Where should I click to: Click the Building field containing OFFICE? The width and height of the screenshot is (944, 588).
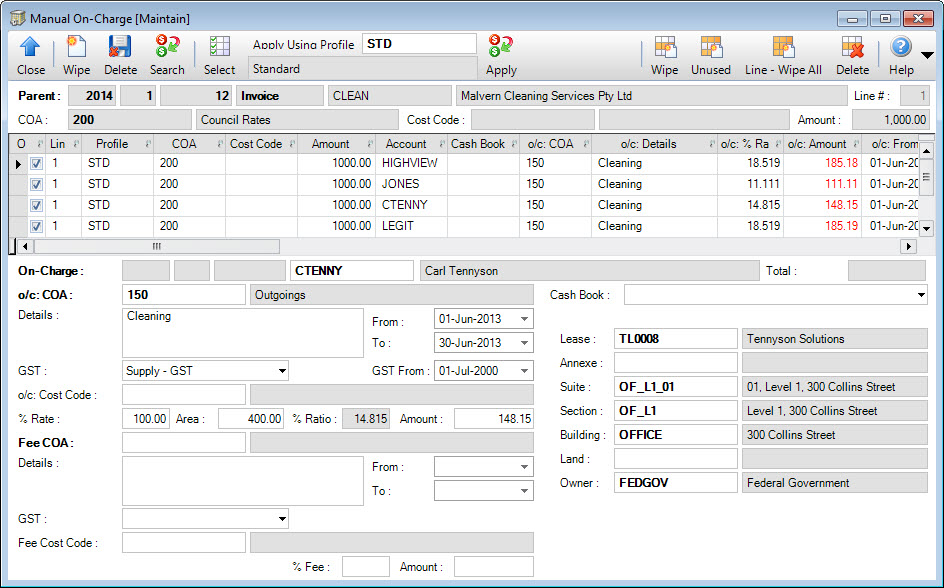[675, 435]
